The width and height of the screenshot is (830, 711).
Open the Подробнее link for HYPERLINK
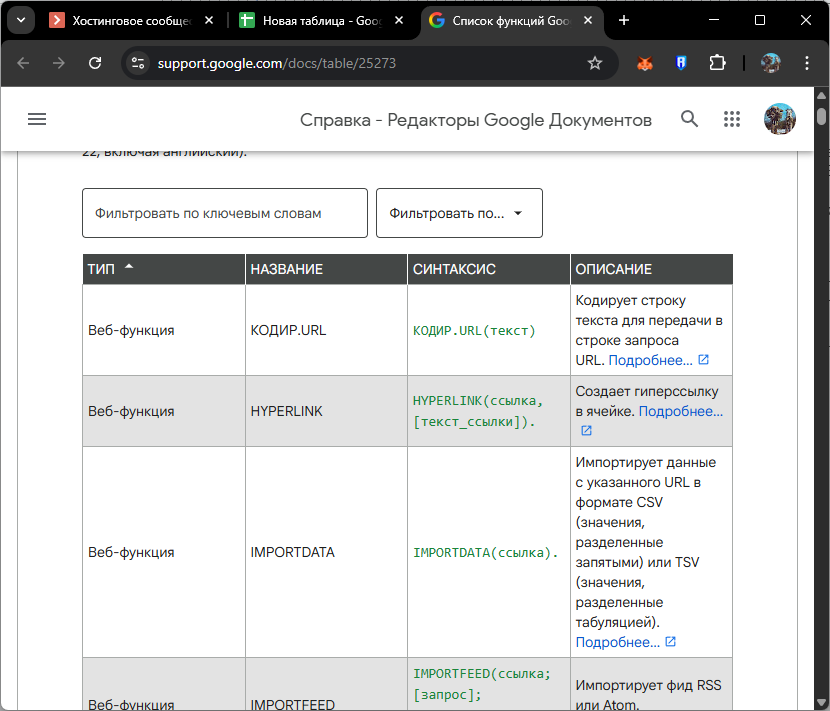(681, 410)
